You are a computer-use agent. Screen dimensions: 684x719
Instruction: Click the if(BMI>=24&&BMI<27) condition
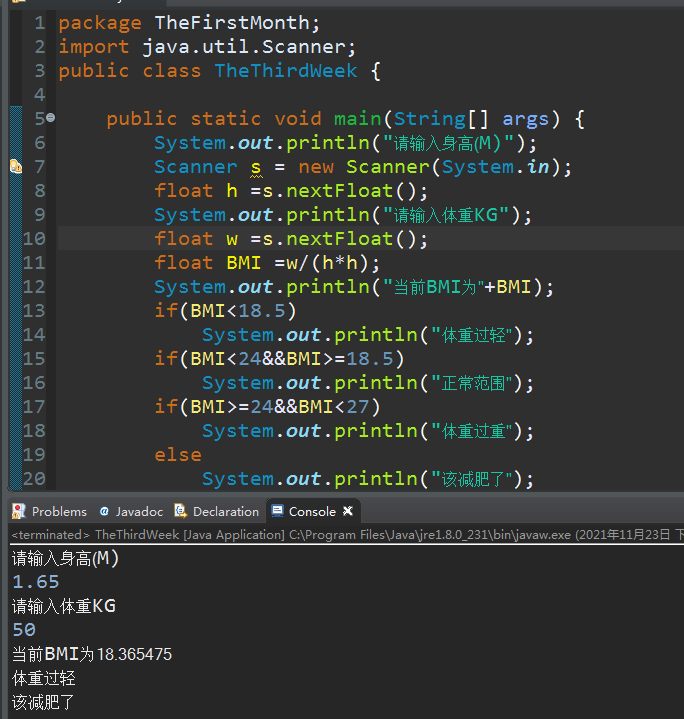pyautogui.click(x=267, y=407)
